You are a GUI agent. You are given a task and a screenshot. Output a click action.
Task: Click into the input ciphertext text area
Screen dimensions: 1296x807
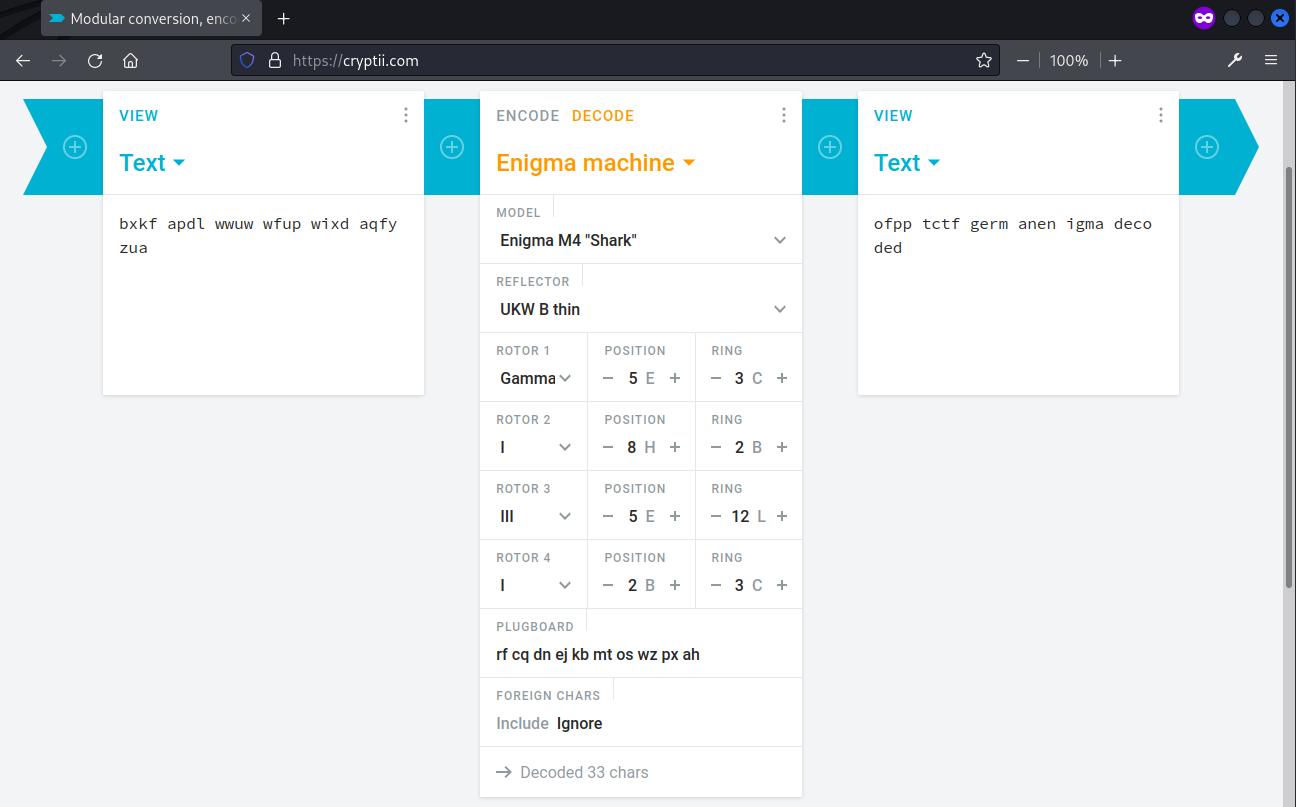coord(263,294)
